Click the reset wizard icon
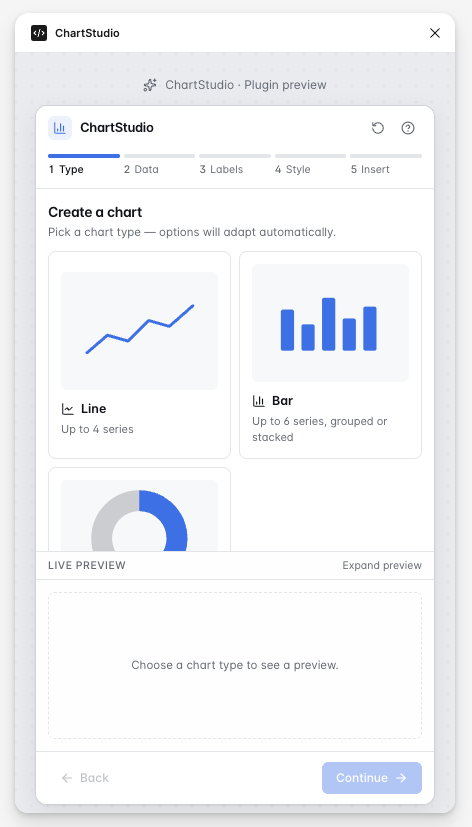472x827 pixels. (378, 128)
